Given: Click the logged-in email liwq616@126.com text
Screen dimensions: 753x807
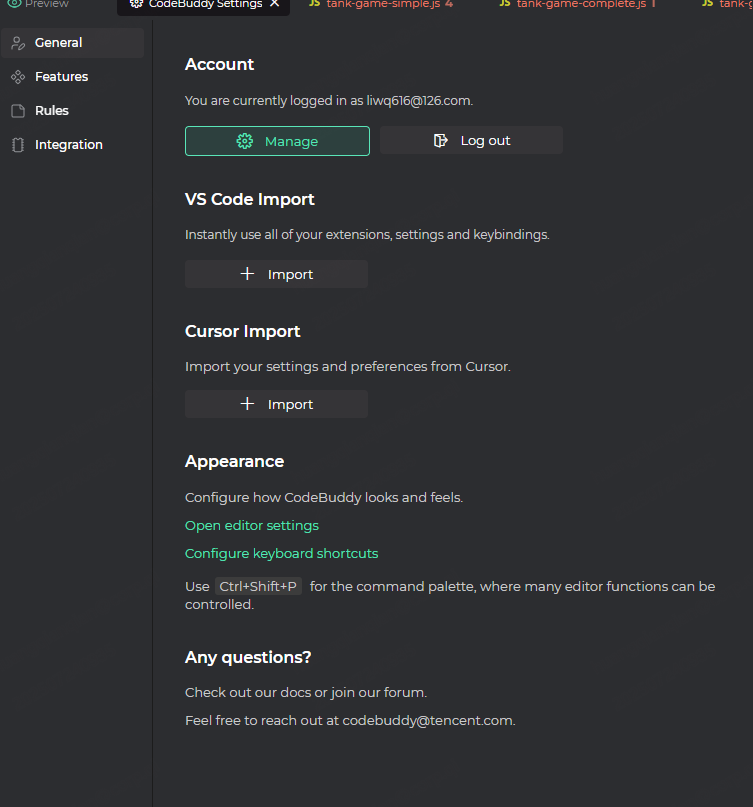Looking at the screenshot, I should (x=418, y=100).
